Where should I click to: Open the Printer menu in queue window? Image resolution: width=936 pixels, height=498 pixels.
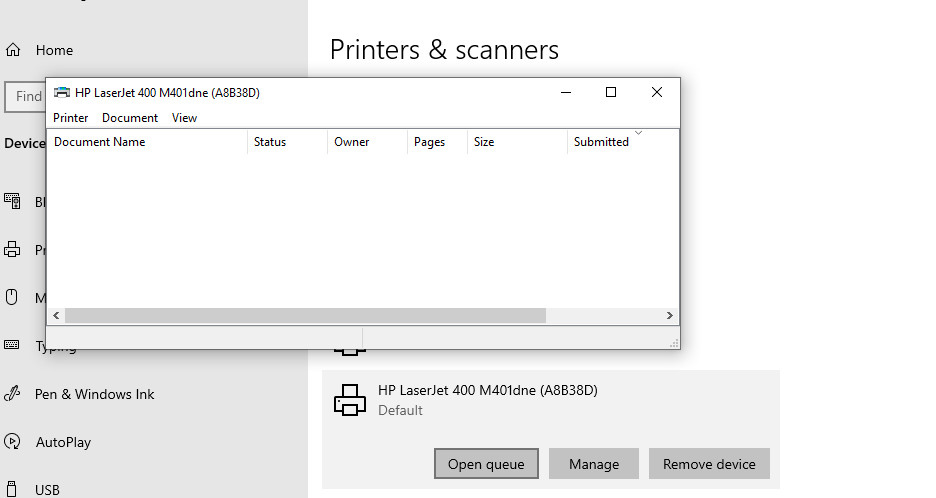click(70, 118)
